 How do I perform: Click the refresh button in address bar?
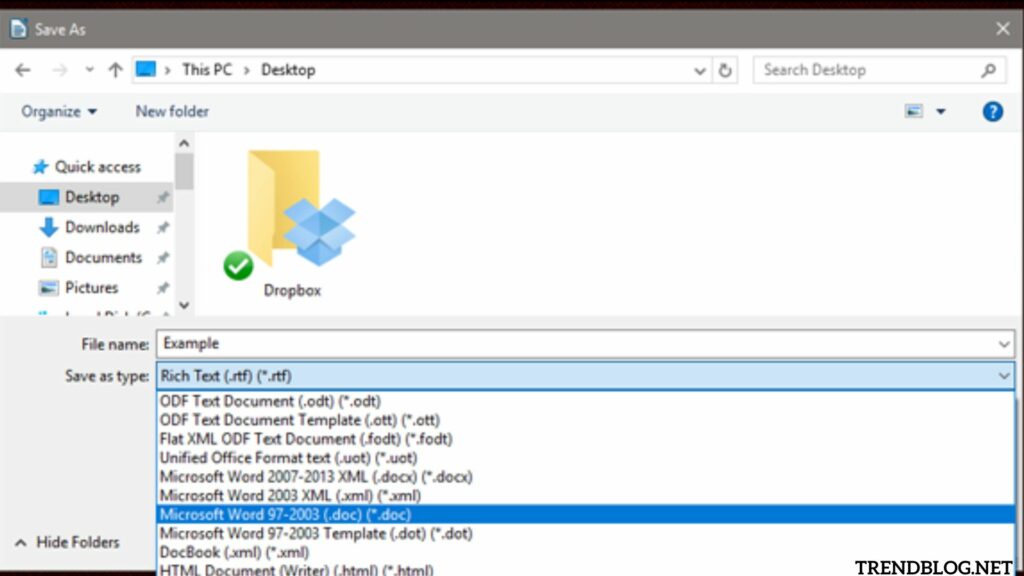(725, 70)
